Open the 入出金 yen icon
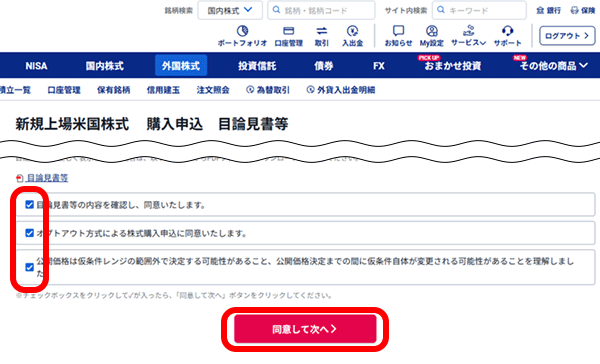The height and width of the screenshot is (364, 600). (352, 31)
